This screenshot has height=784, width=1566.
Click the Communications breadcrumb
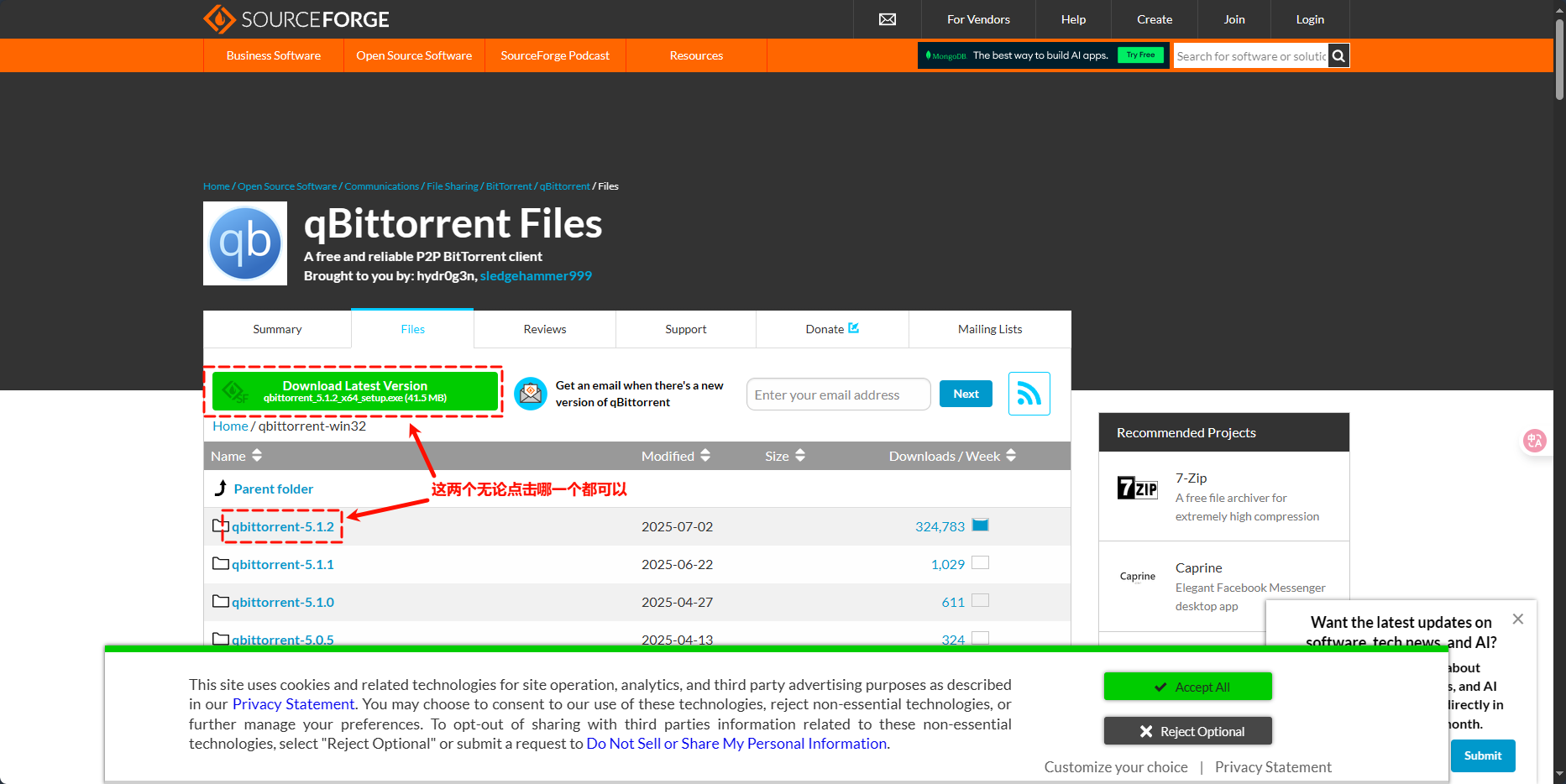(381, 186)
